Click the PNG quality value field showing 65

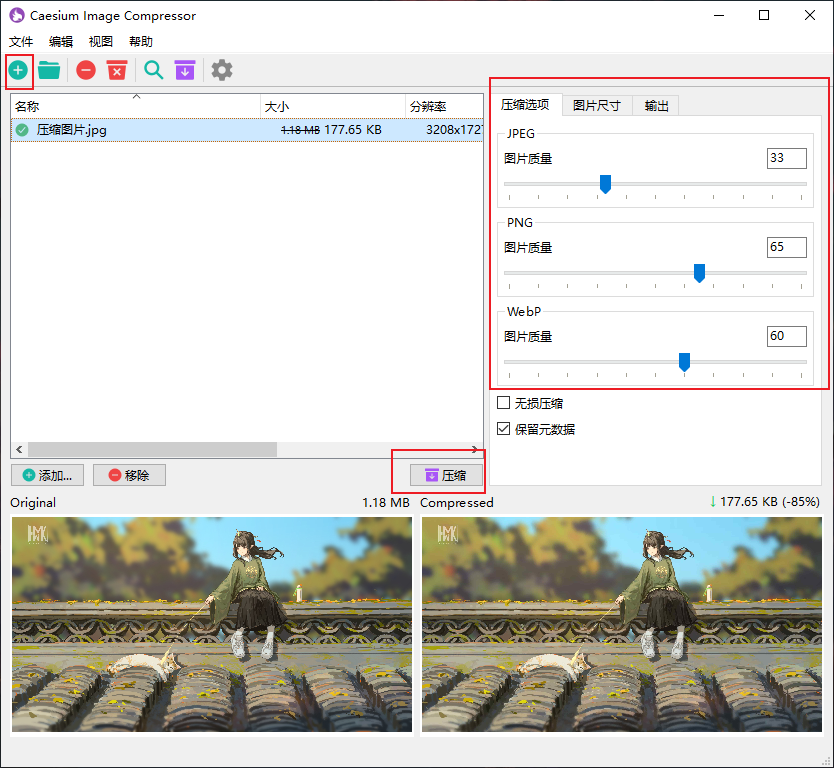point(787,247)
